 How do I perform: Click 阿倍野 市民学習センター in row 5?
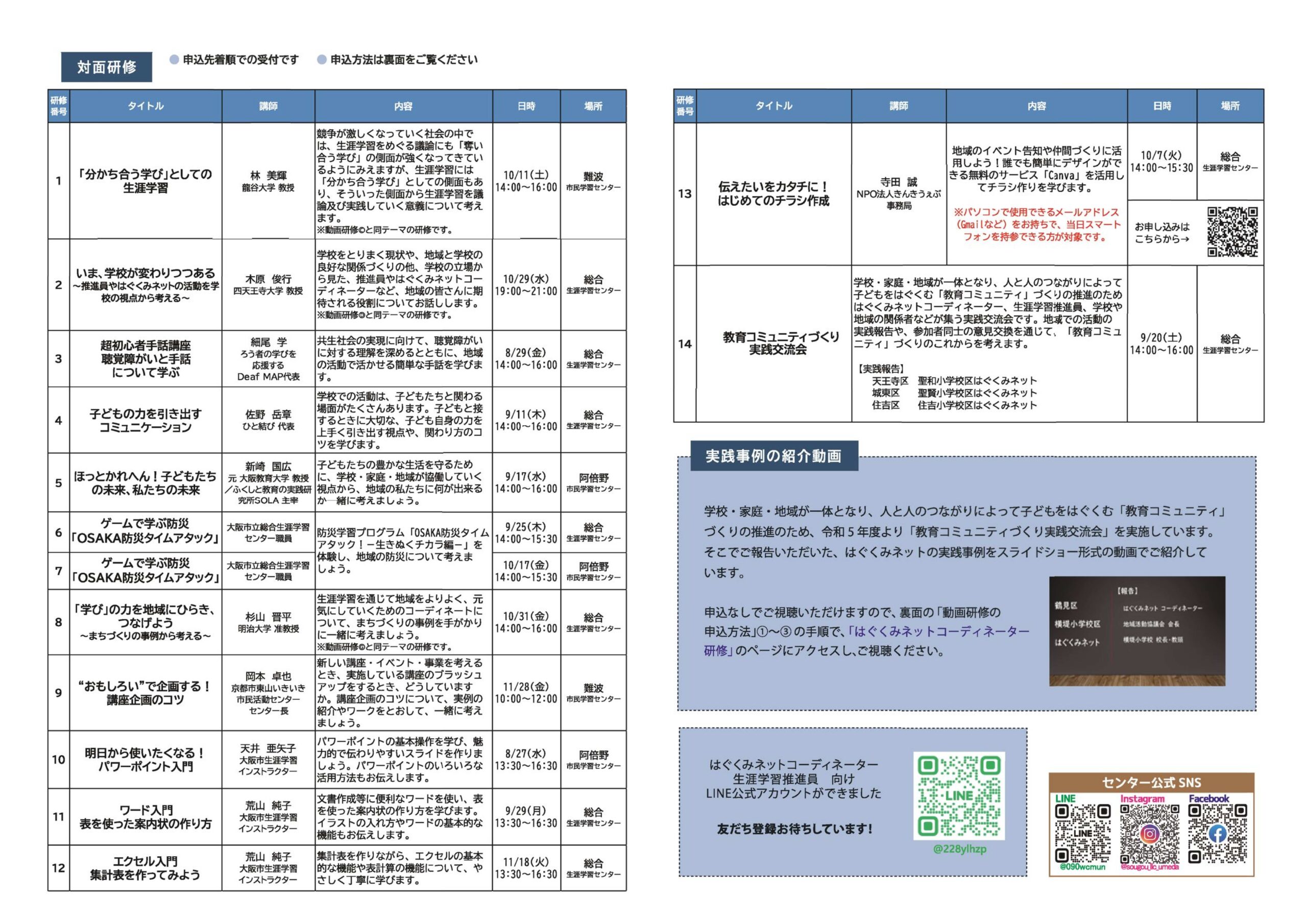coord(593,483)
